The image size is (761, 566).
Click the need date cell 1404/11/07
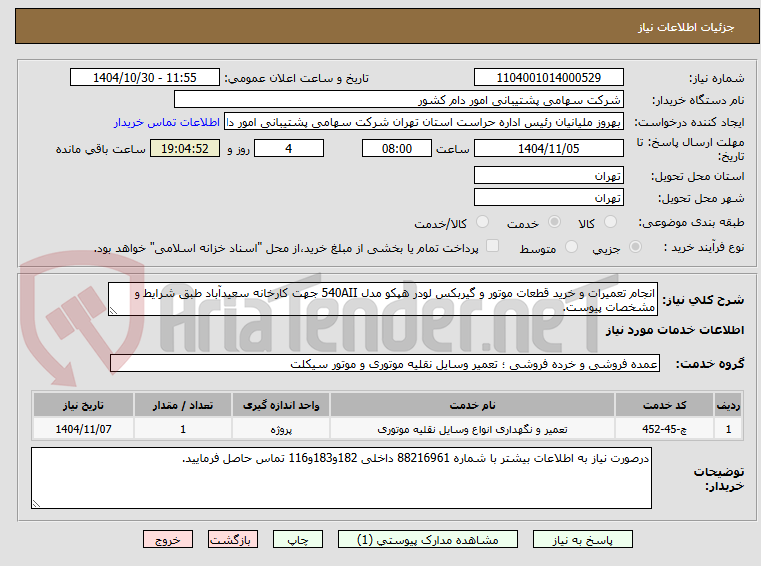pos(83,429)
